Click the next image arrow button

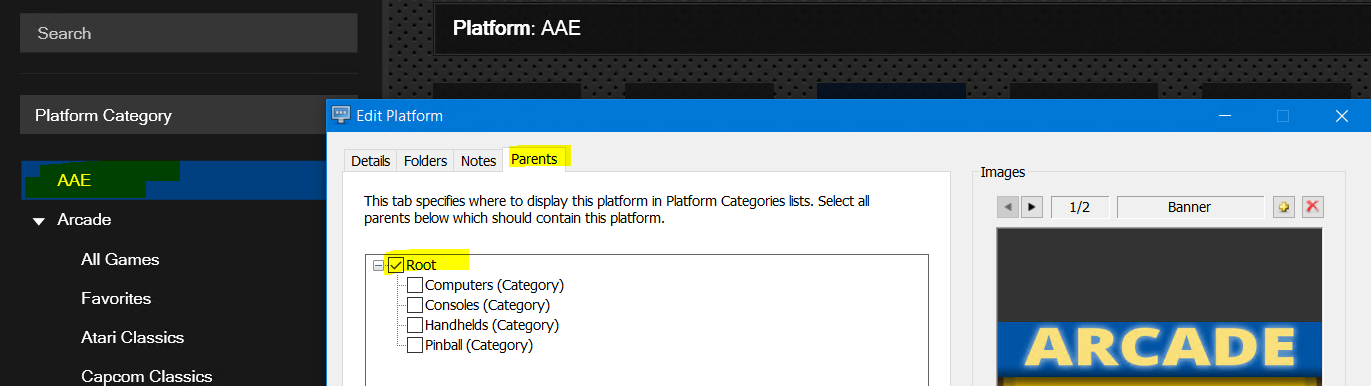click(1033, 207)
